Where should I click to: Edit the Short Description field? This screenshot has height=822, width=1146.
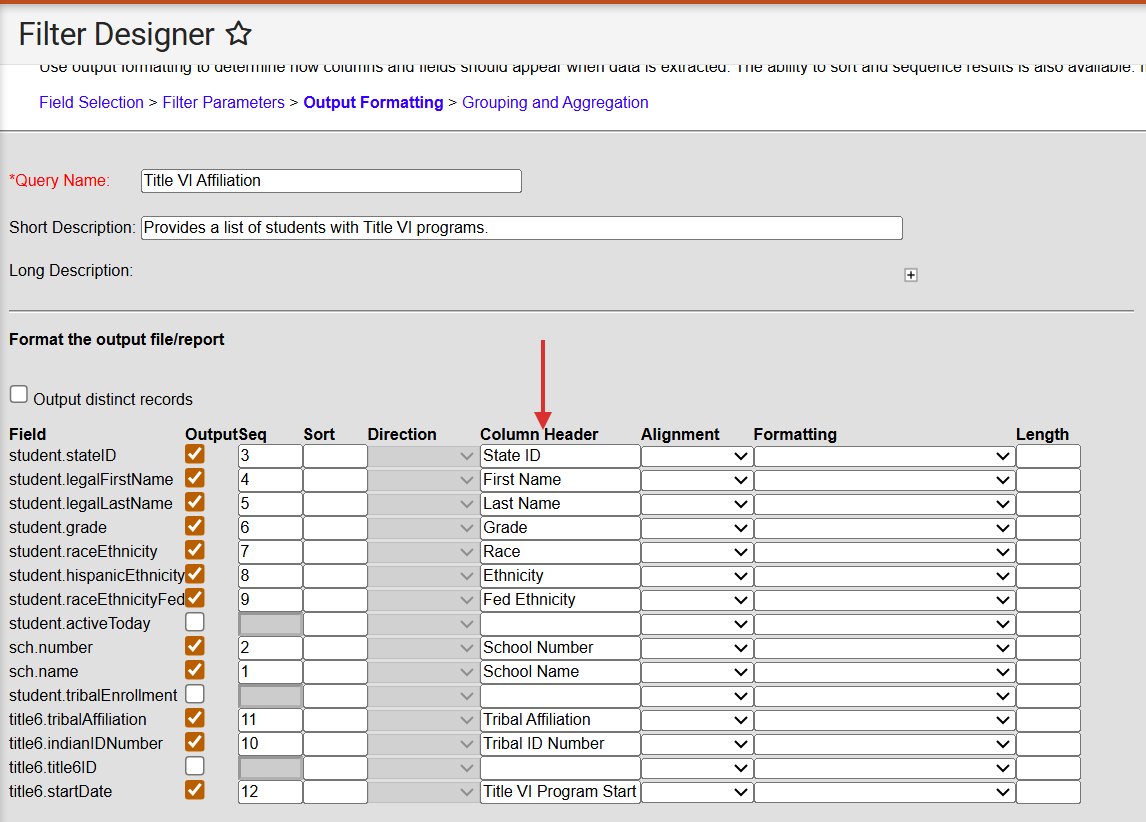(522, 228)
